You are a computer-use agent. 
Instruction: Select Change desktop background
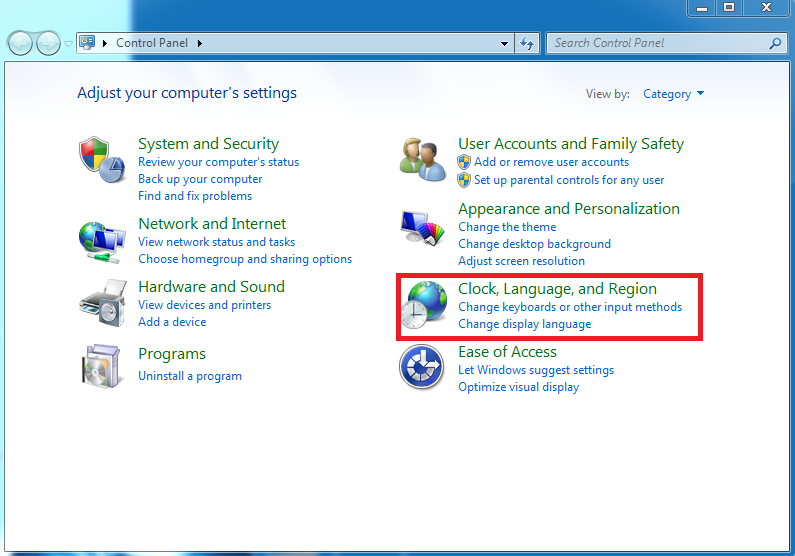pos(534,244)
